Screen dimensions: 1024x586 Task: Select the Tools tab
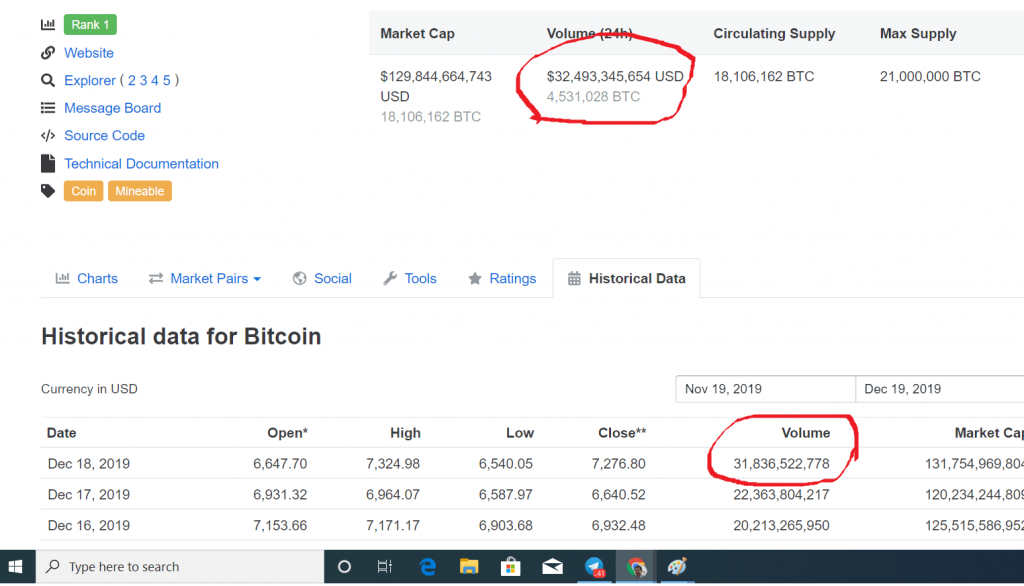click(x=410, y=279)
